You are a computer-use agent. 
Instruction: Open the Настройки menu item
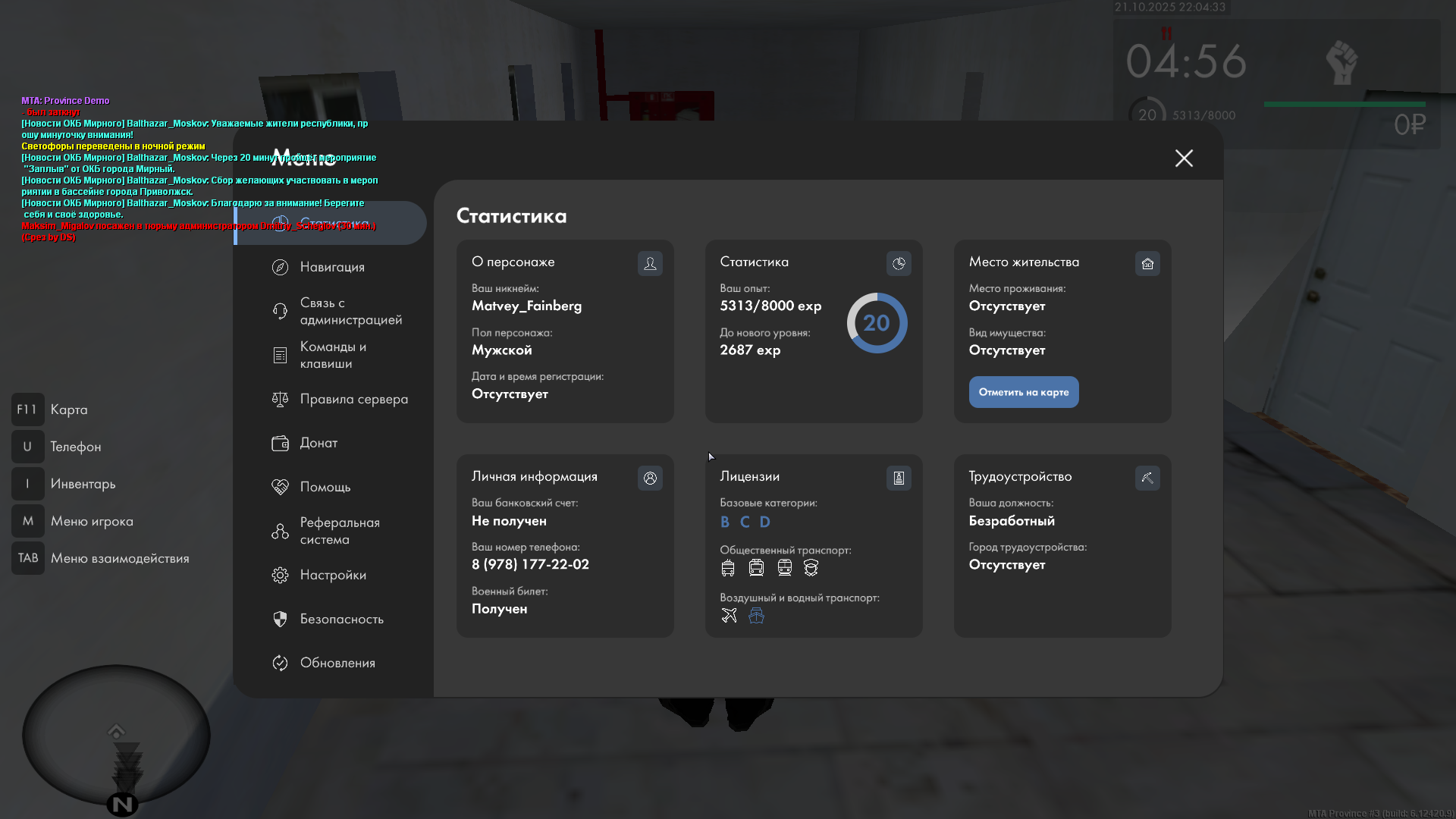click(x=333, y=575)
